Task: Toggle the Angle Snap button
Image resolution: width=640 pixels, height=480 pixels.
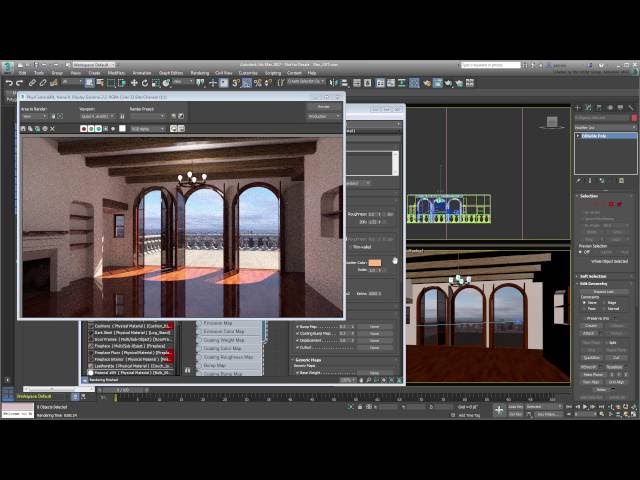Action: tap(247, 83)
